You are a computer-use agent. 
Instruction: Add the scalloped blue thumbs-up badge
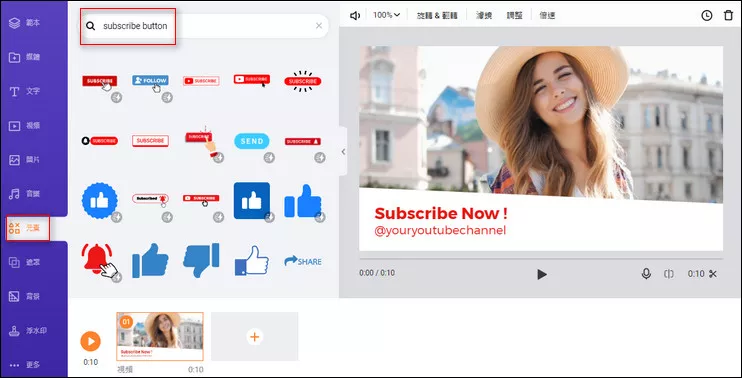click(x=100, y=200)
